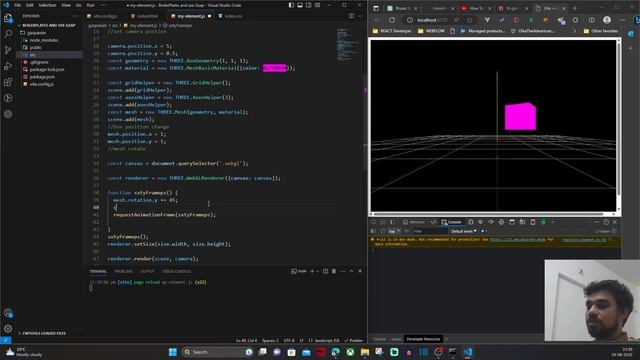Open browser profile avatar
640x360 pixels.
(607, 20)
